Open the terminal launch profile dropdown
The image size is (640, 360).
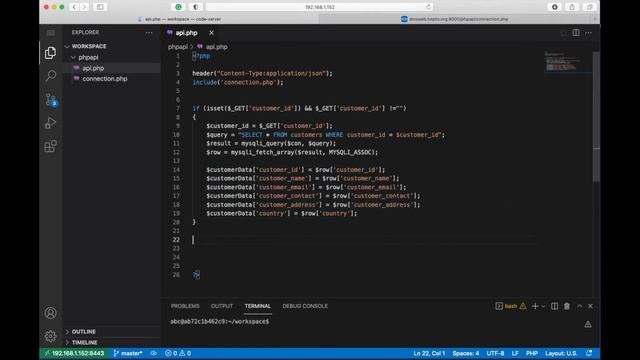543,306
